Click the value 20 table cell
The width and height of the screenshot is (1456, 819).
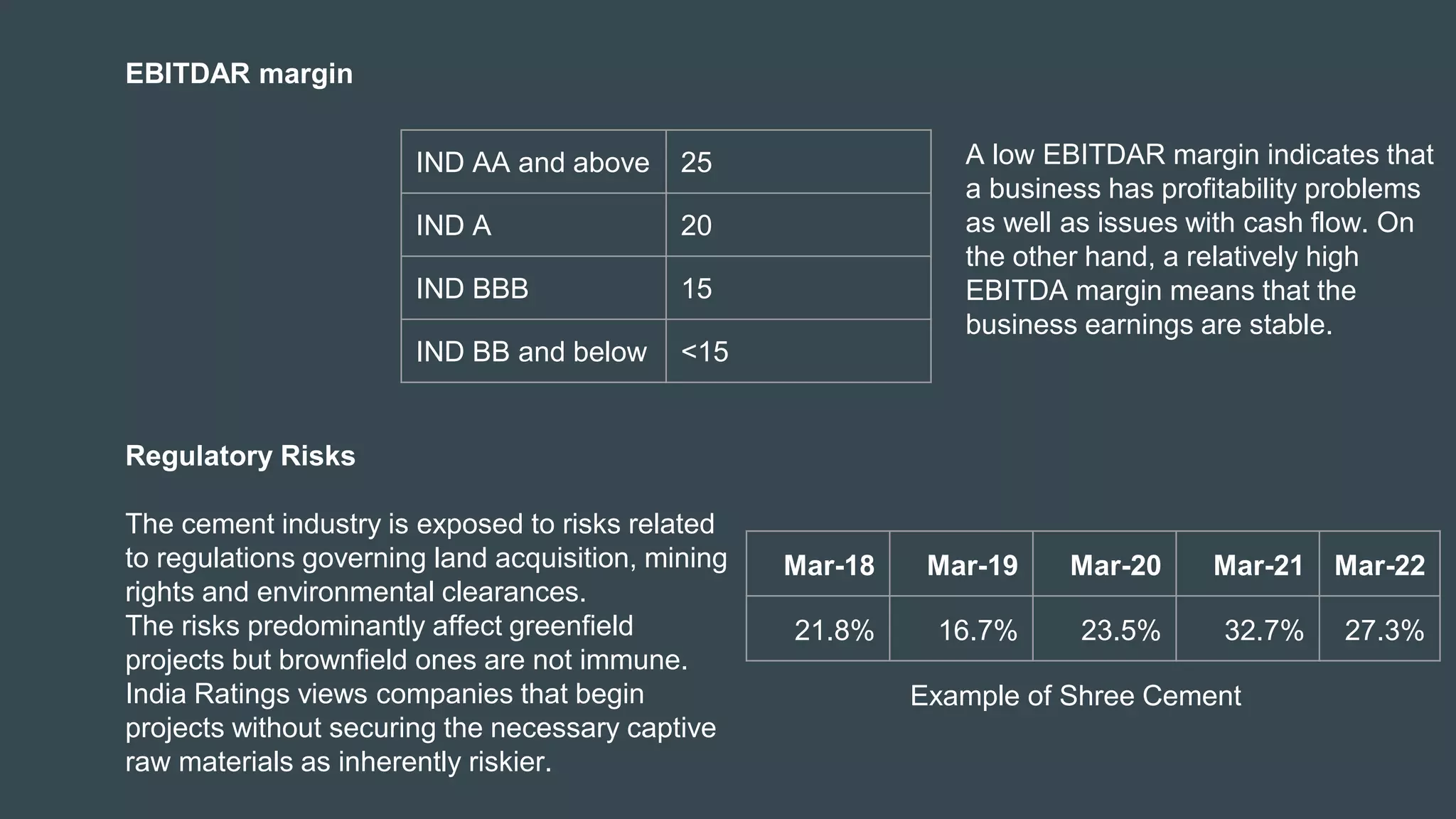click(x=798, y=225)
